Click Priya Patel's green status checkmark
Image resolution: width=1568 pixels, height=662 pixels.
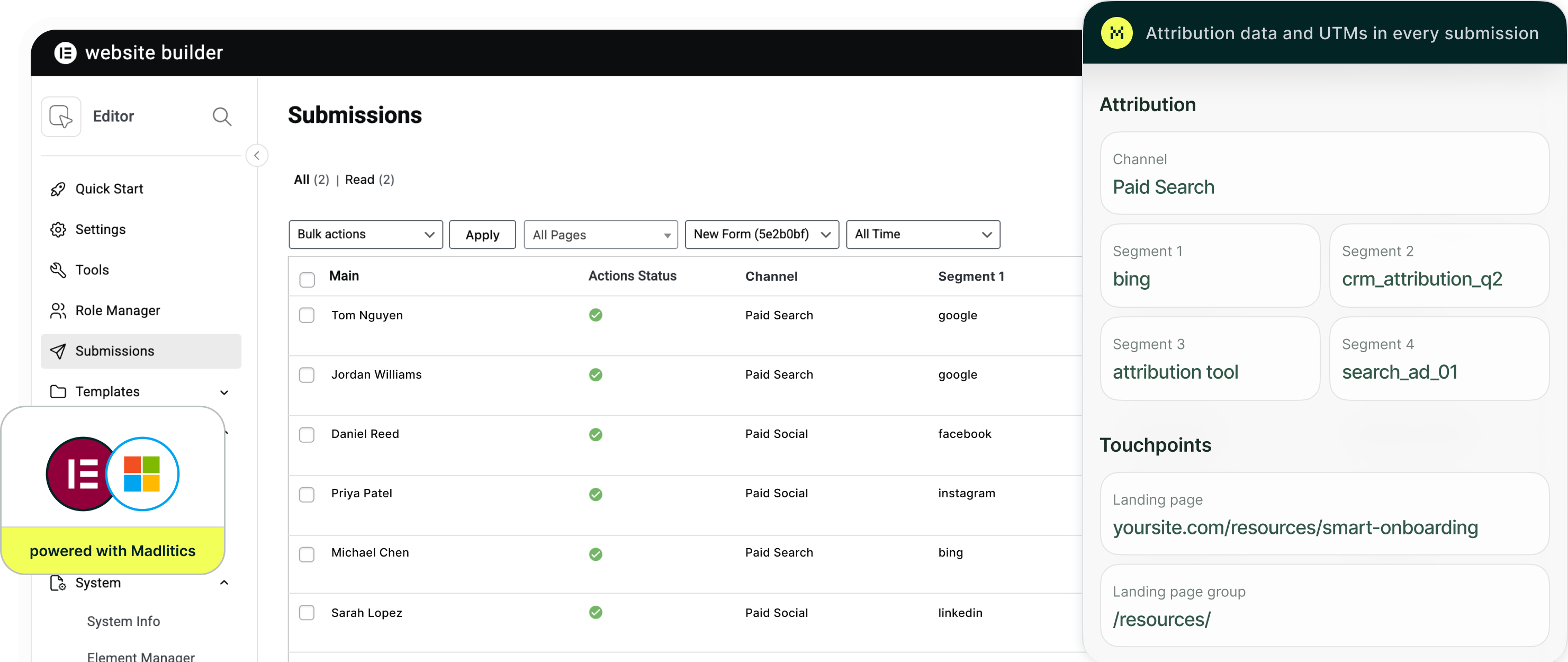(x=596, y=494)
